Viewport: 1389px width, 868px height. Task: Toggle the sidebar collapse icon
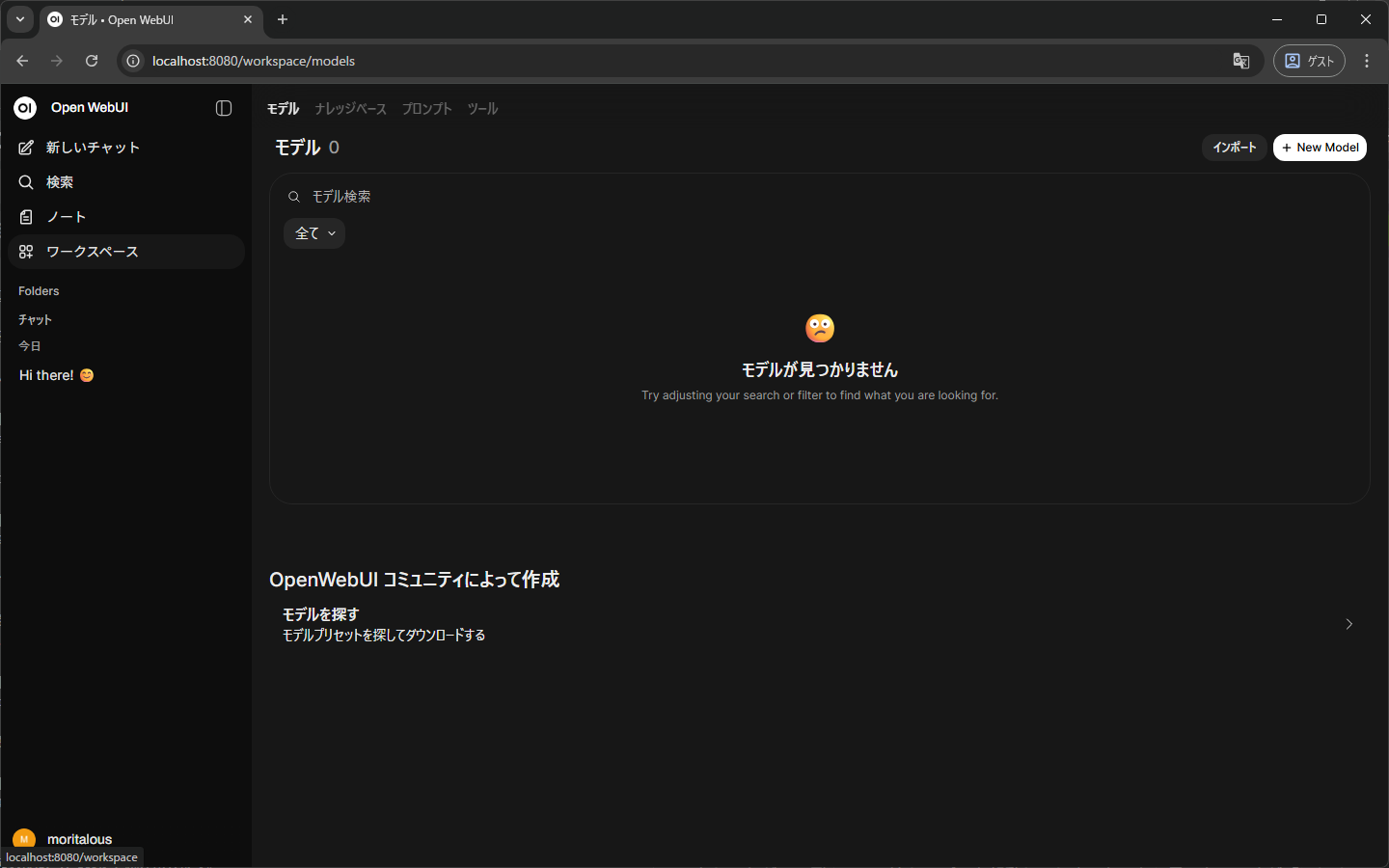click(x=224, y=108)
